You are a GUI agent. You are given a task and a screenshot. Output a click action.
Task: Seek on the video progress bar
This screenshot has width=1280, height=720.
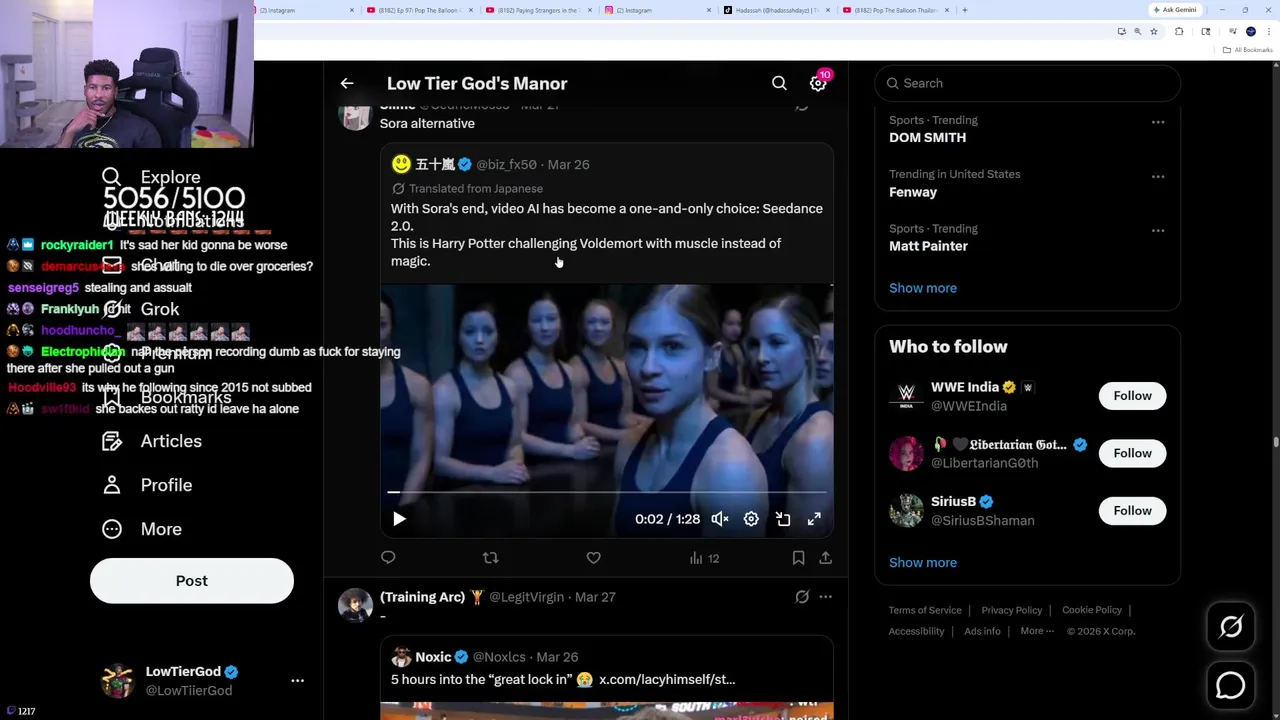pyautogui.click(x=607, y=492)
